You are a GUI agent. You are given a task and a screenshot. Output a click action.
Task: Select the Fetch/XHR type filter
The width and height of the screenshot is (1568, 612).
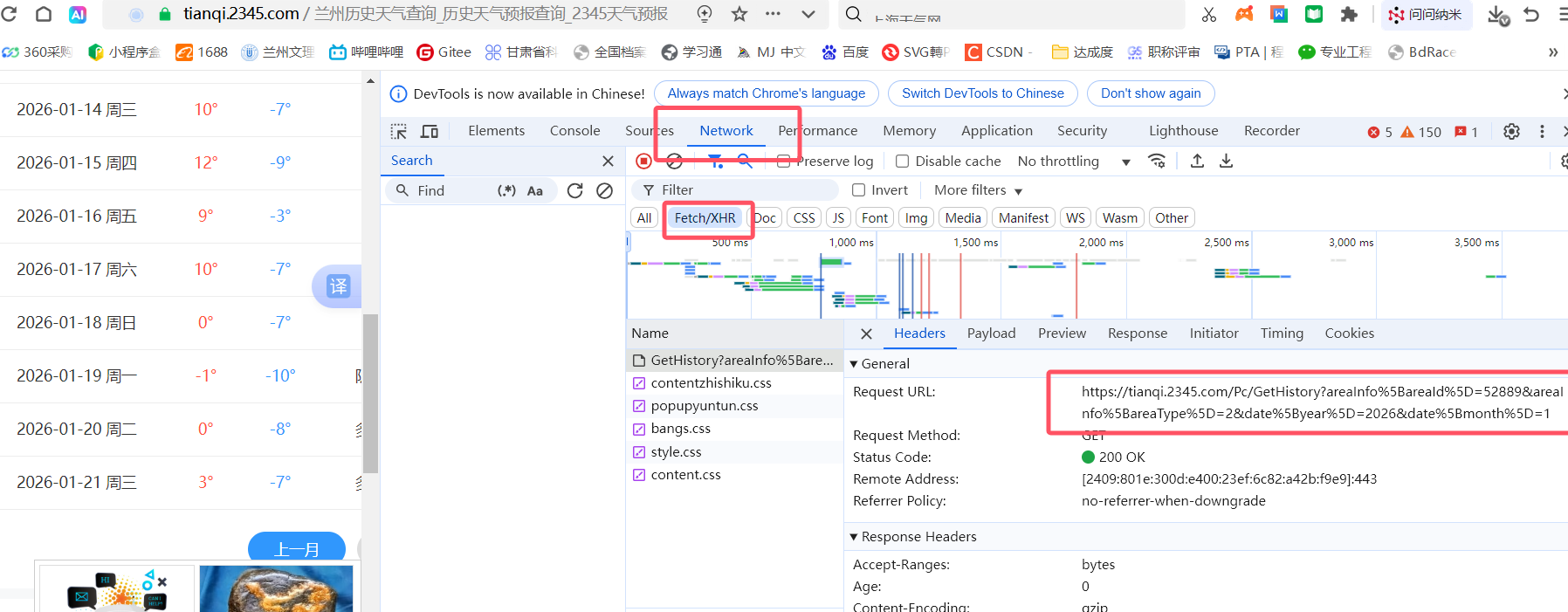705,218
